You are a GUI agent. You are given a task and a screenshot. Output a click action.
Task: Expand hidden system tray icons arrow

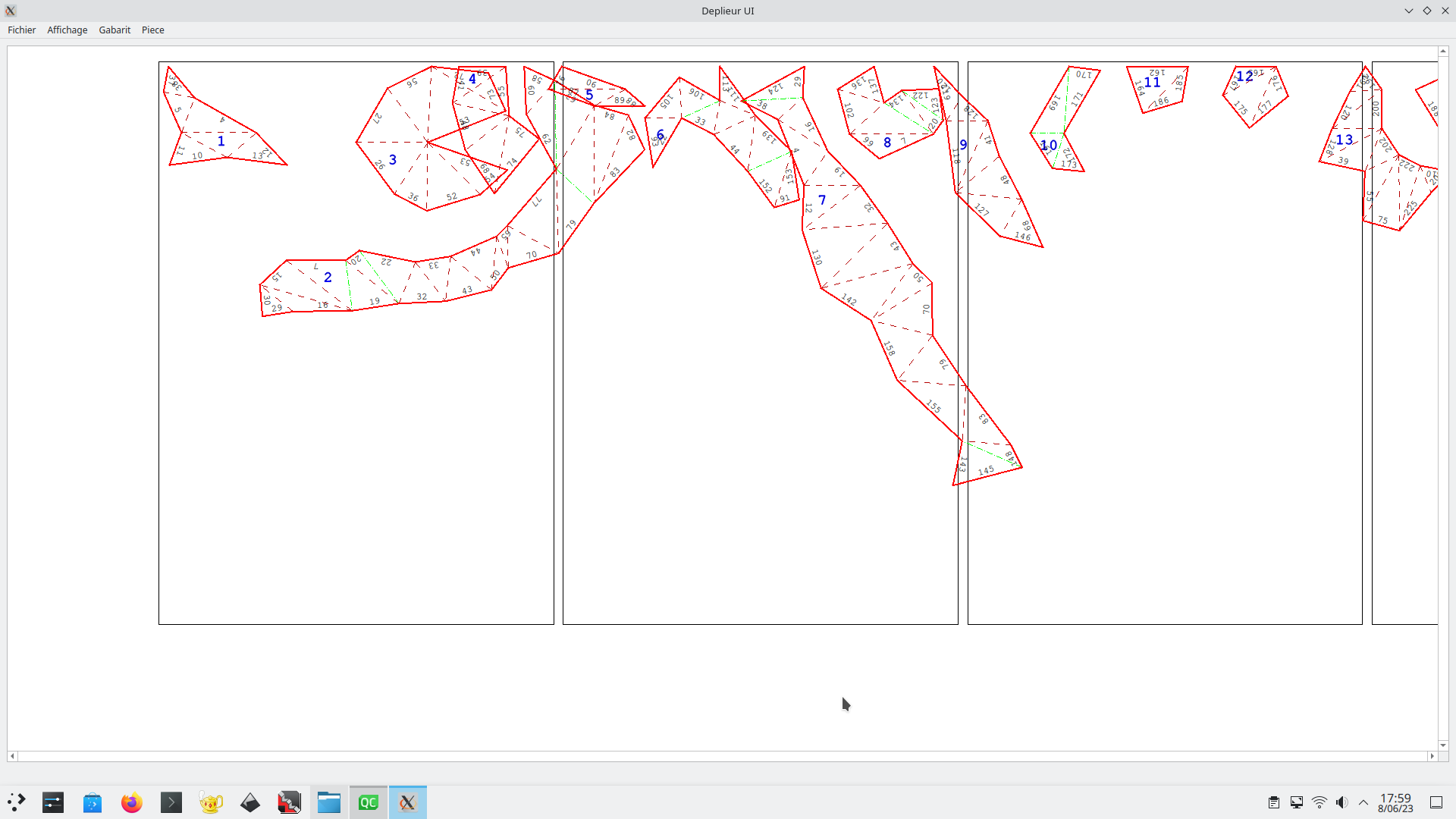(1363, 802)
